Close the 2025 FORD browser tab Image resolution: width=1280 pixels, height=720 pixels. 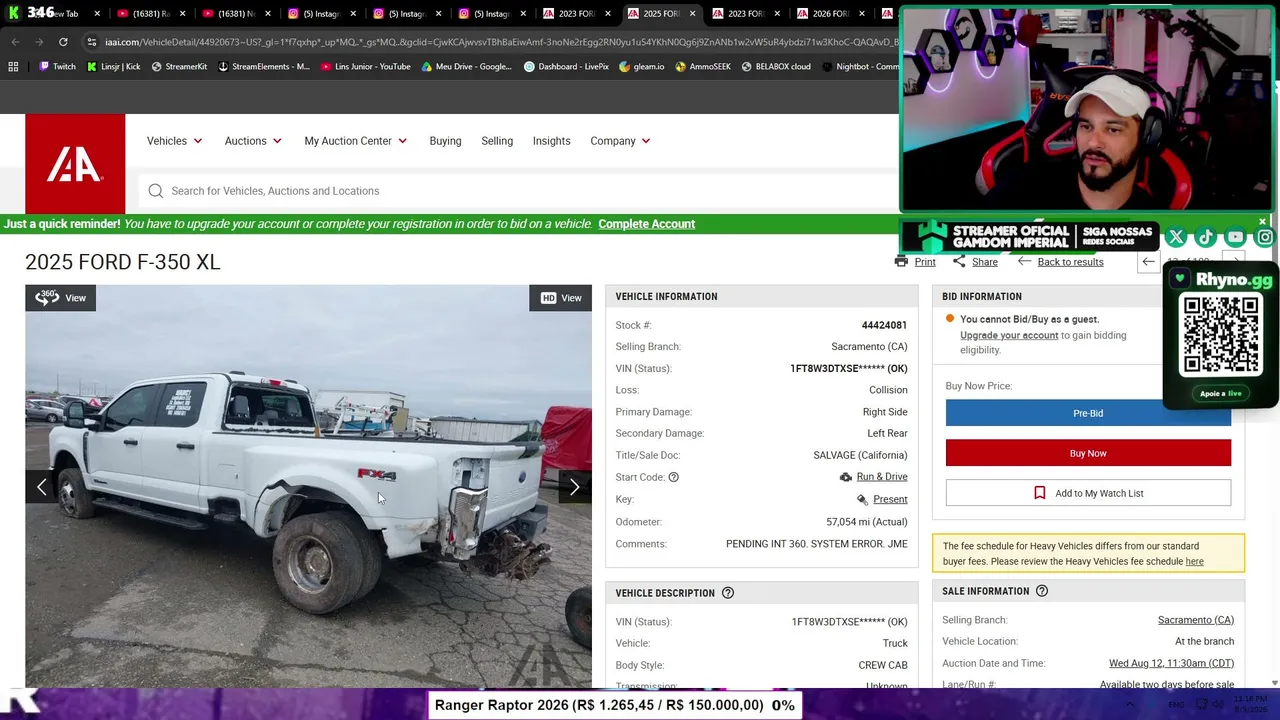pyautogui.click(x=692, y=14)
